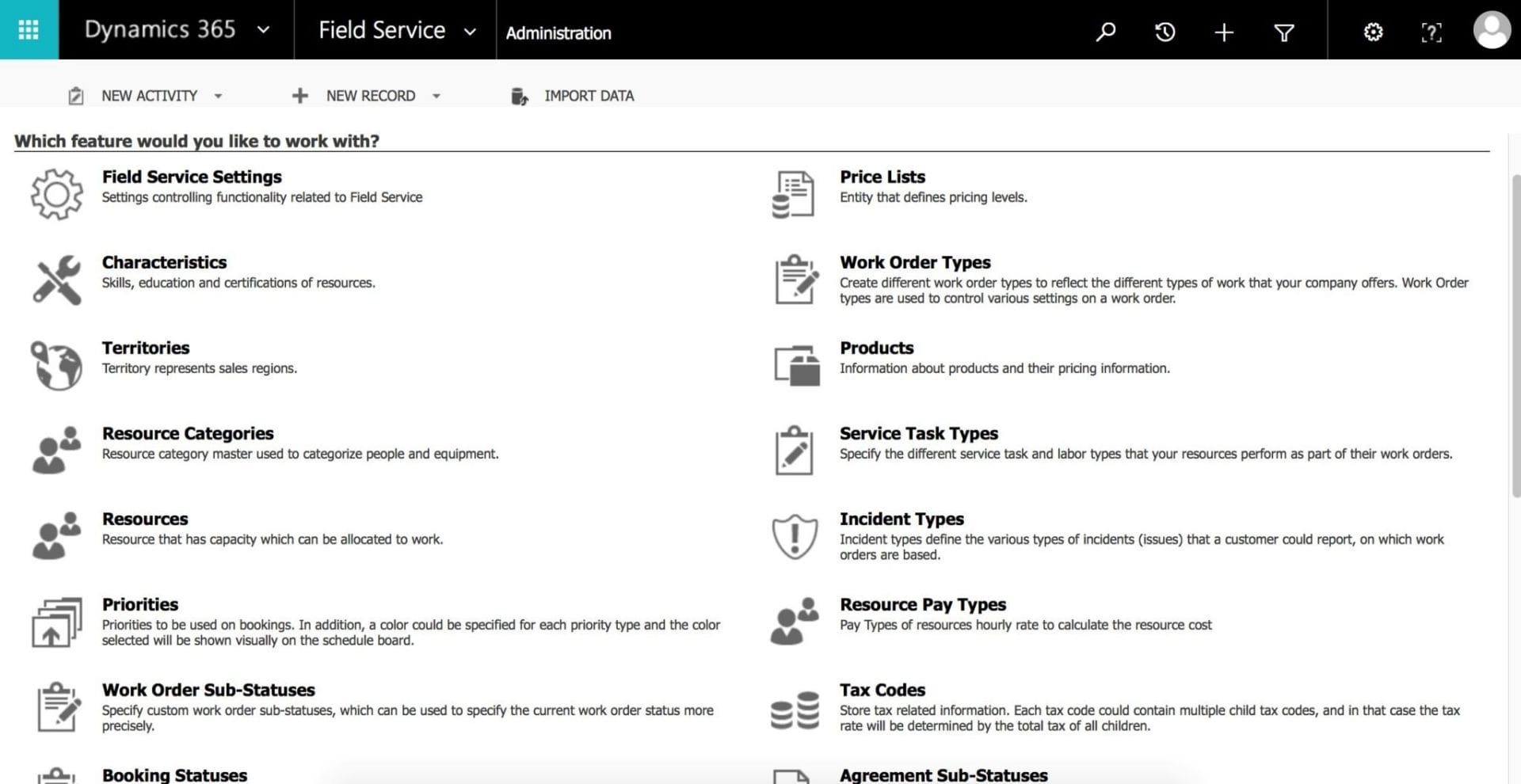
Task: Open the advanced find filter
Action: coord(1283,32)
